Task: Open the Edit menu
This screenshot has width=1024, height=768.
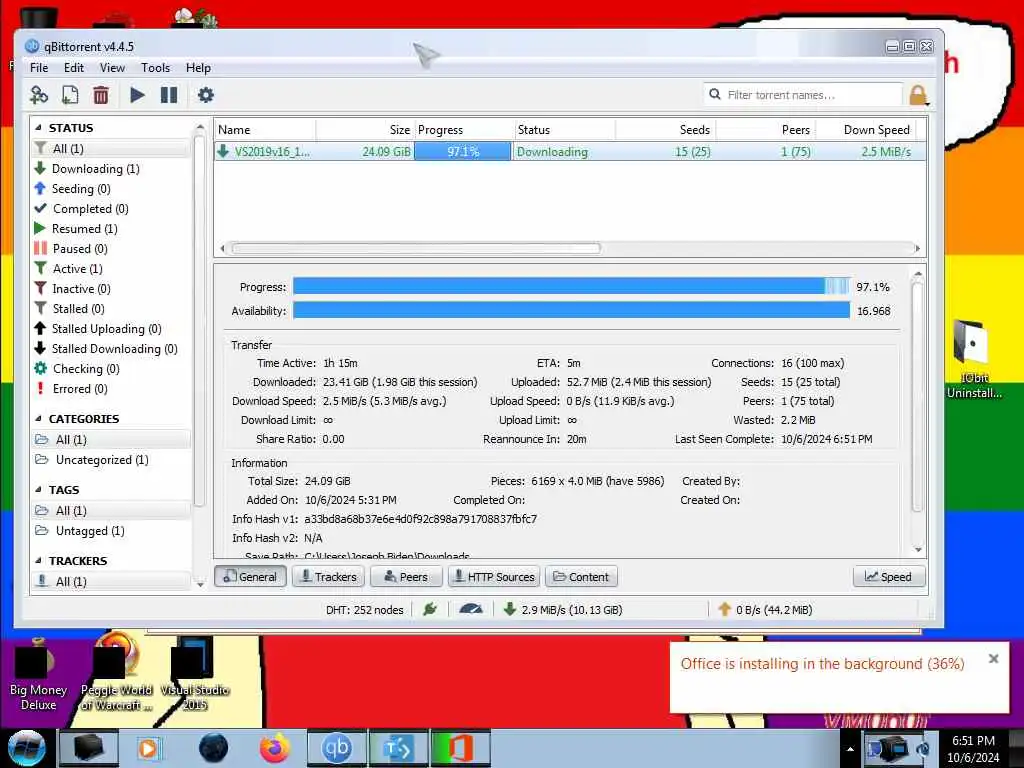Action: [x=74, y=68]
